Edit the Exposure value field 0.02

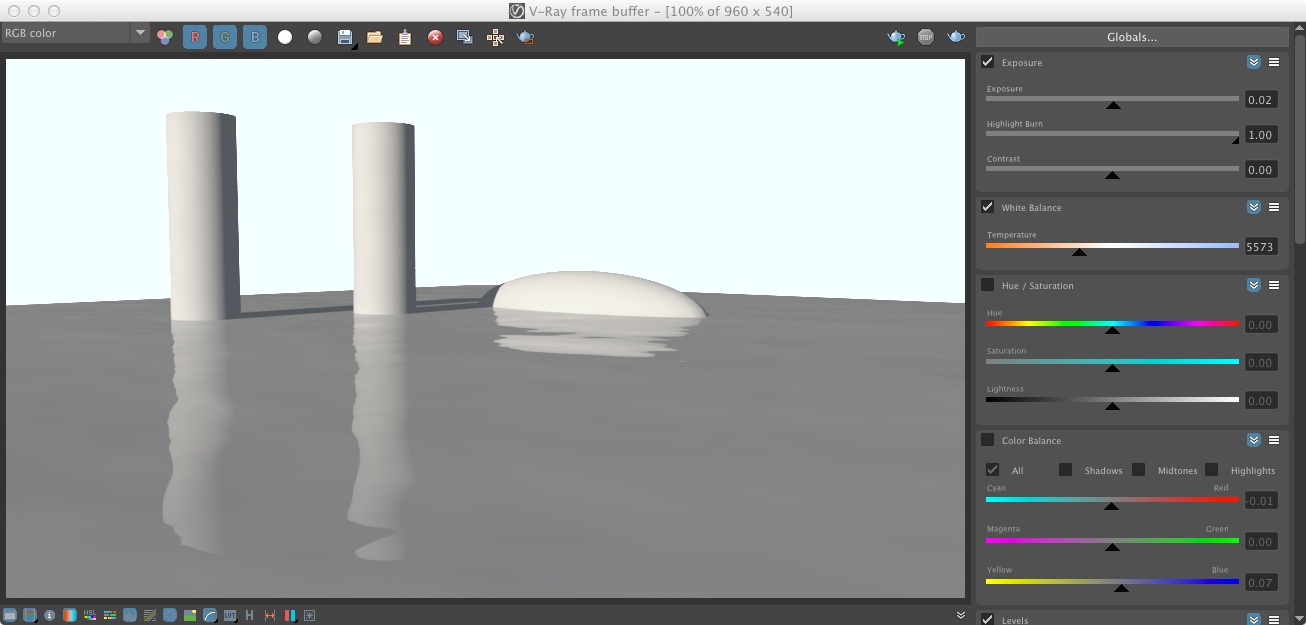(x=1261, y=100)
